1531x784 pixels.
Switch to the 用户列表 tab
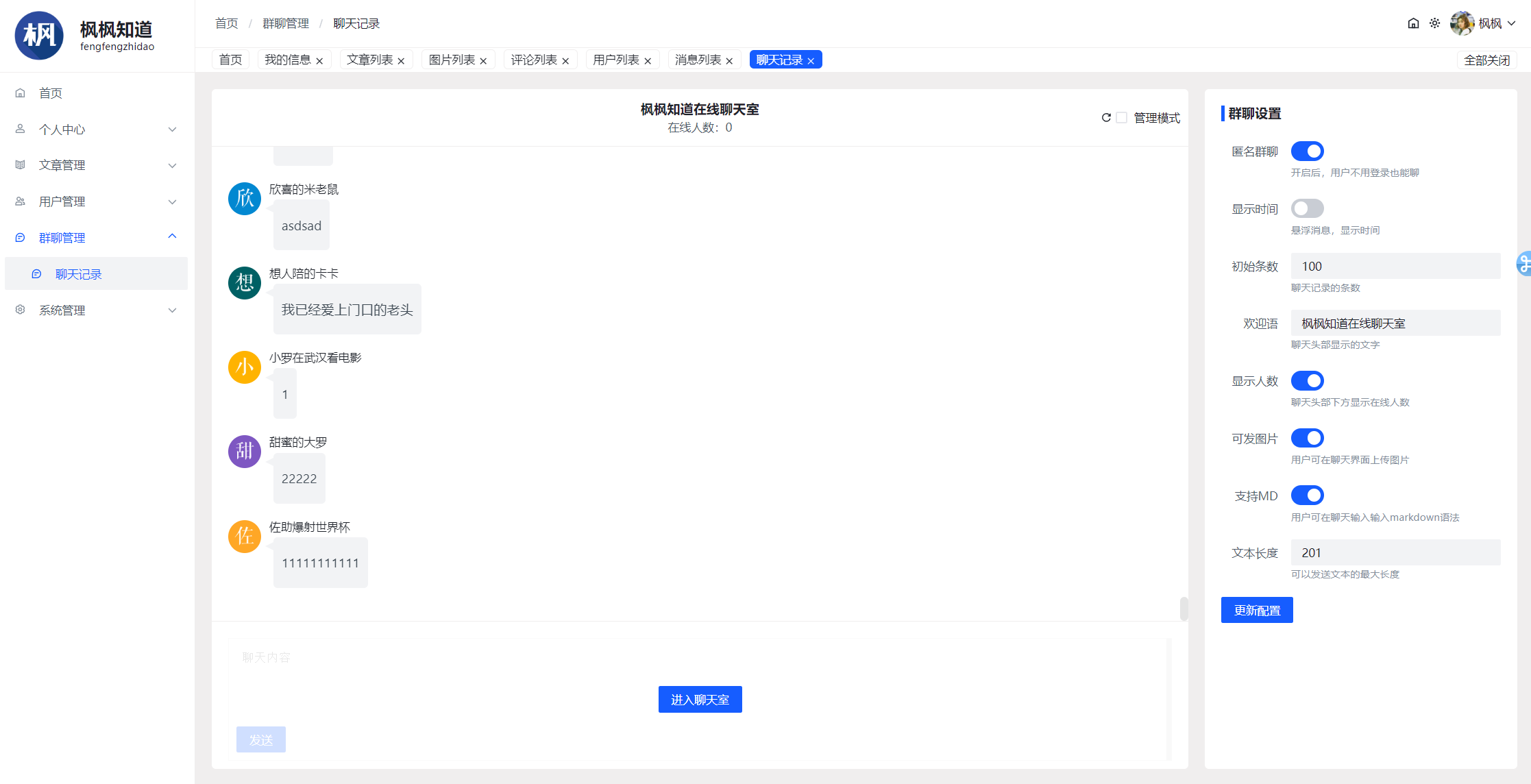[615, 60]
